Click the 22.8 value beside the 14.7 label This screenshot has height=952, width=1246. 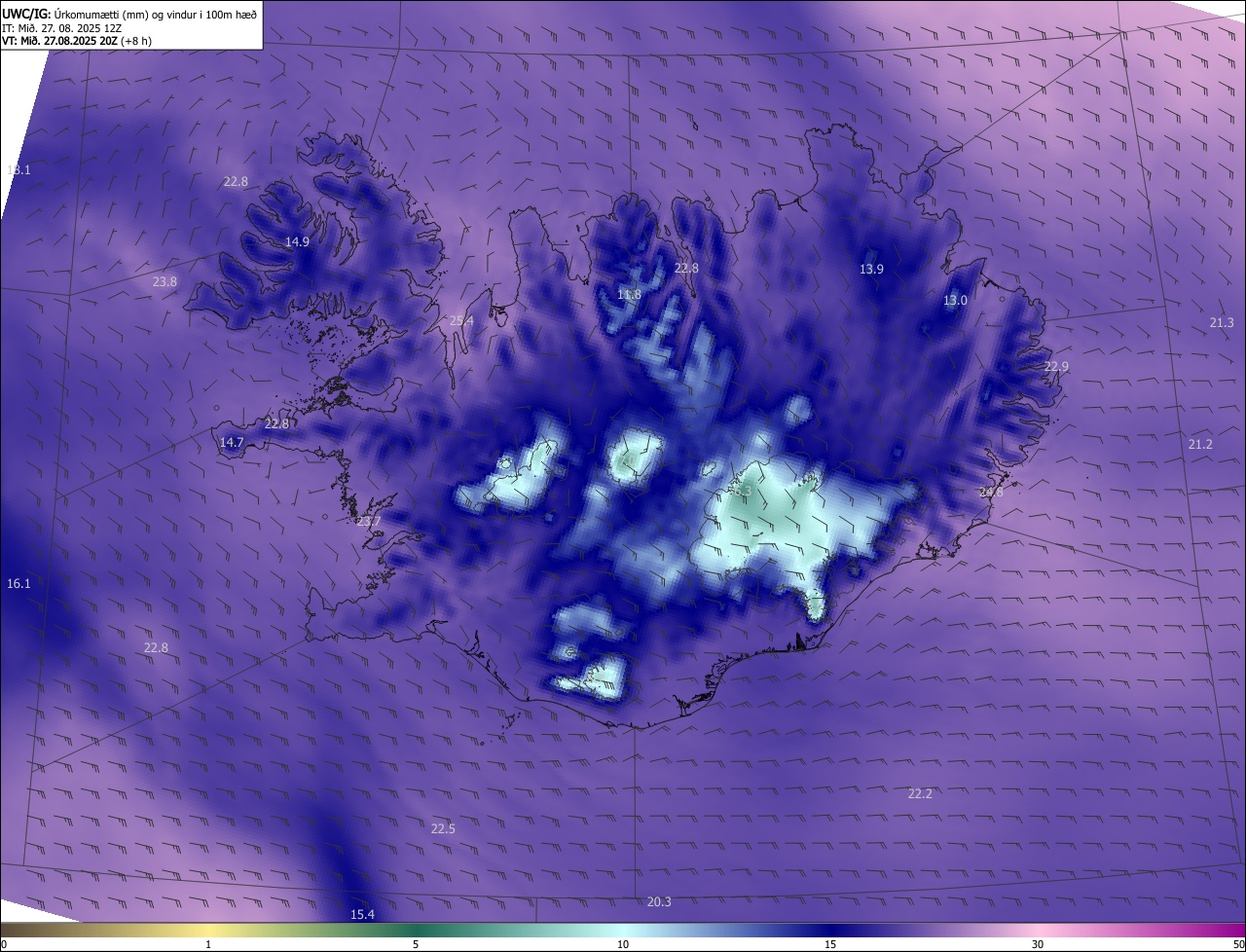point(276,423)
